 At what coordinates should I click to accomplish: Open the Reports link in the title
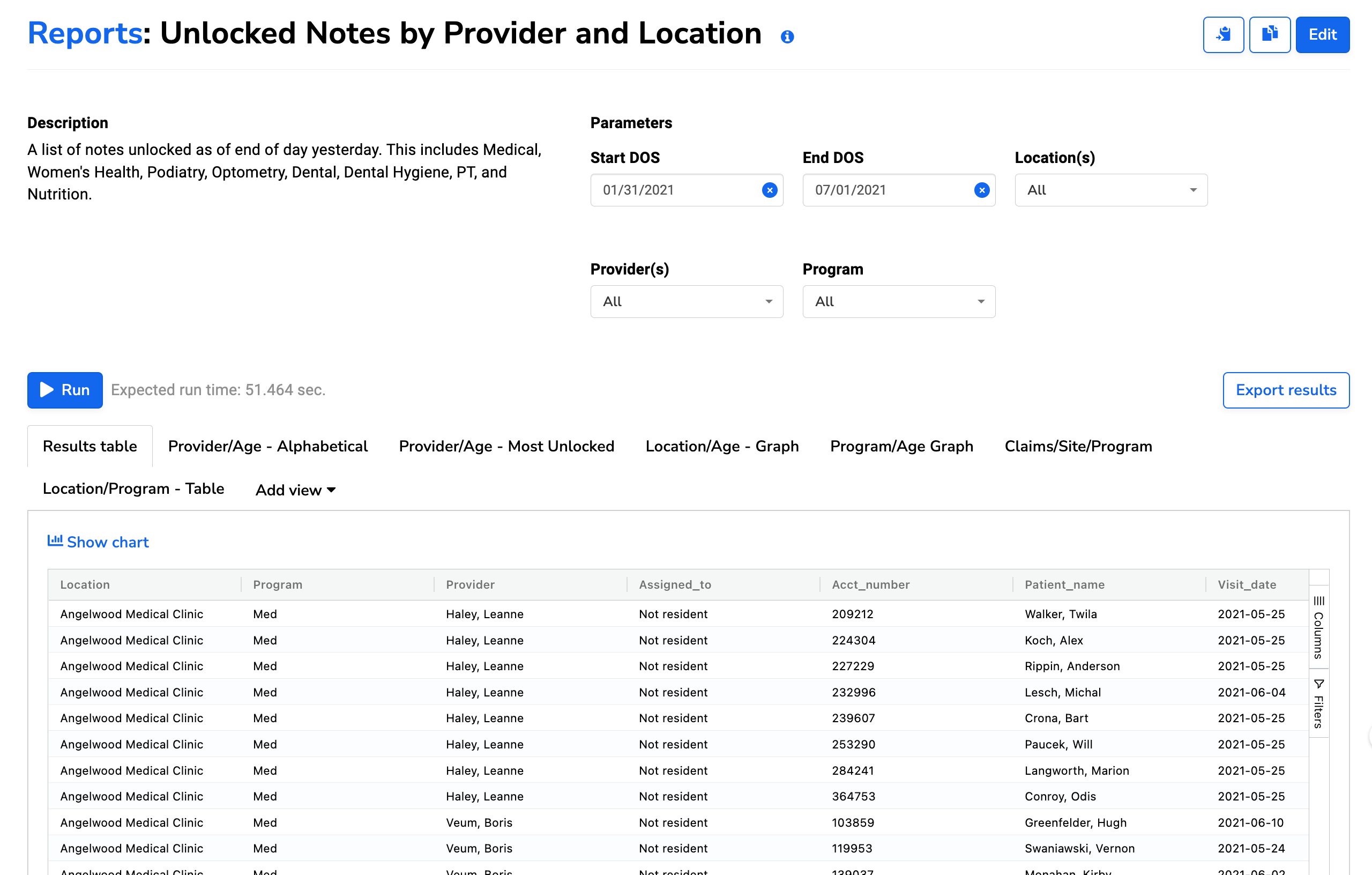pyautogui.click(x=84, y=33)
